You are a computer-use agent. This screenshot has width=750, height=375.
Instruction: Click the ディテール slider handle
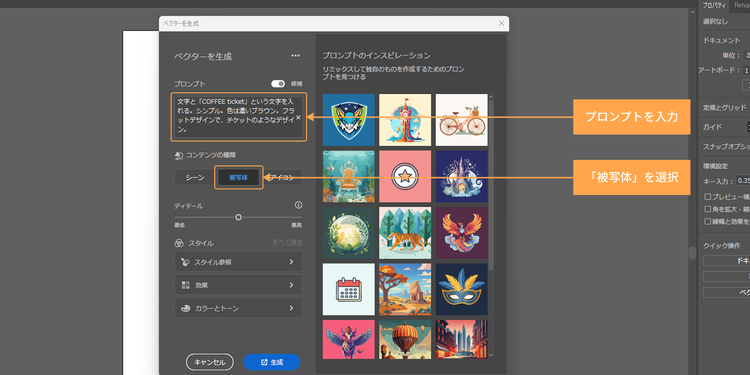click(x=238, y=217)
